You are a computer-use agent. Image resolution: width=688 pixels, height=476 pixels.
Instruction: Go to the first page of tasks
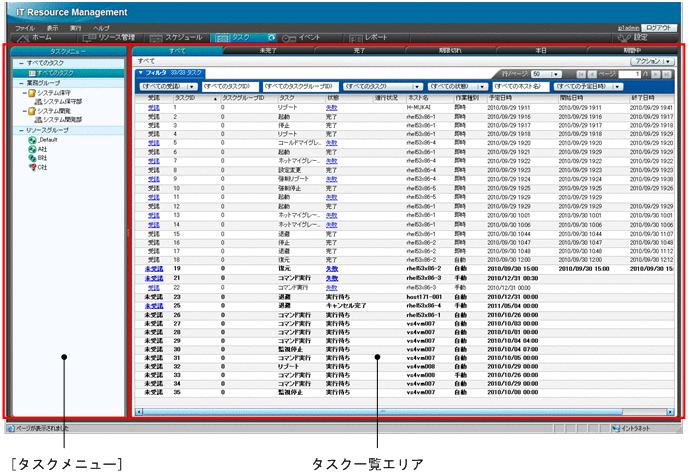[581, 75]
